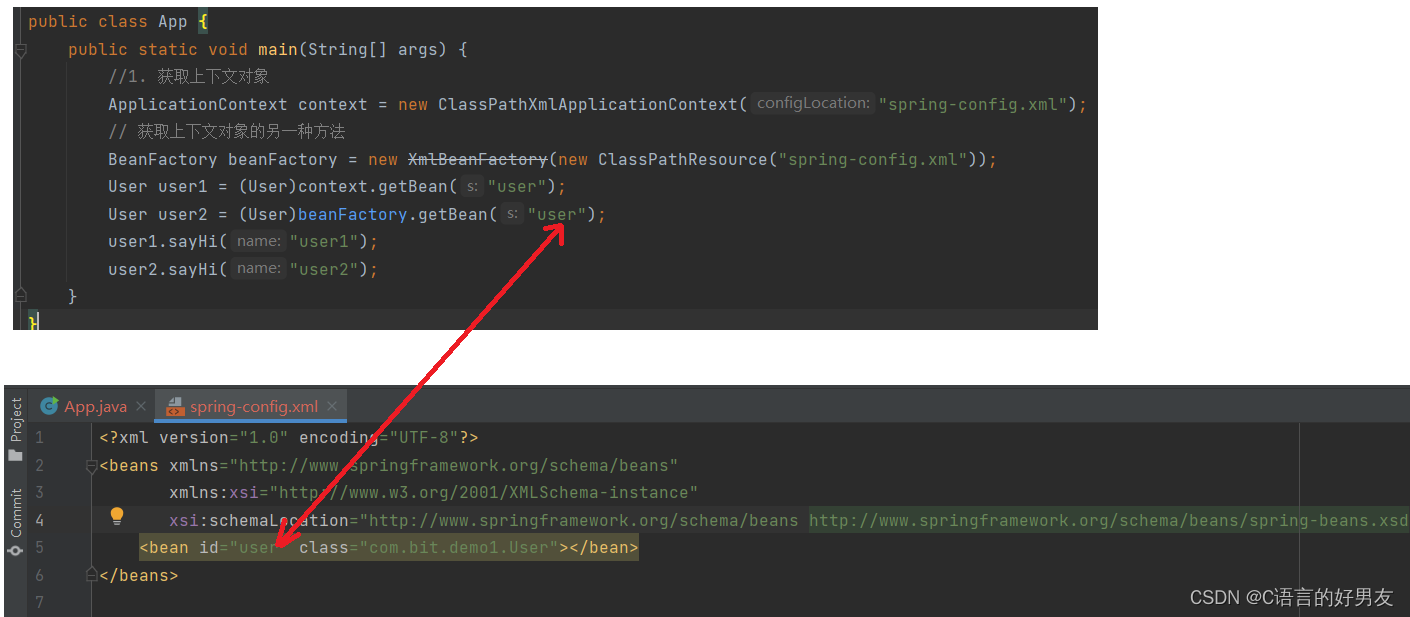
Task: Click "spring-config.xml" string inside ClassPathResource call
Action: [873, 159]
